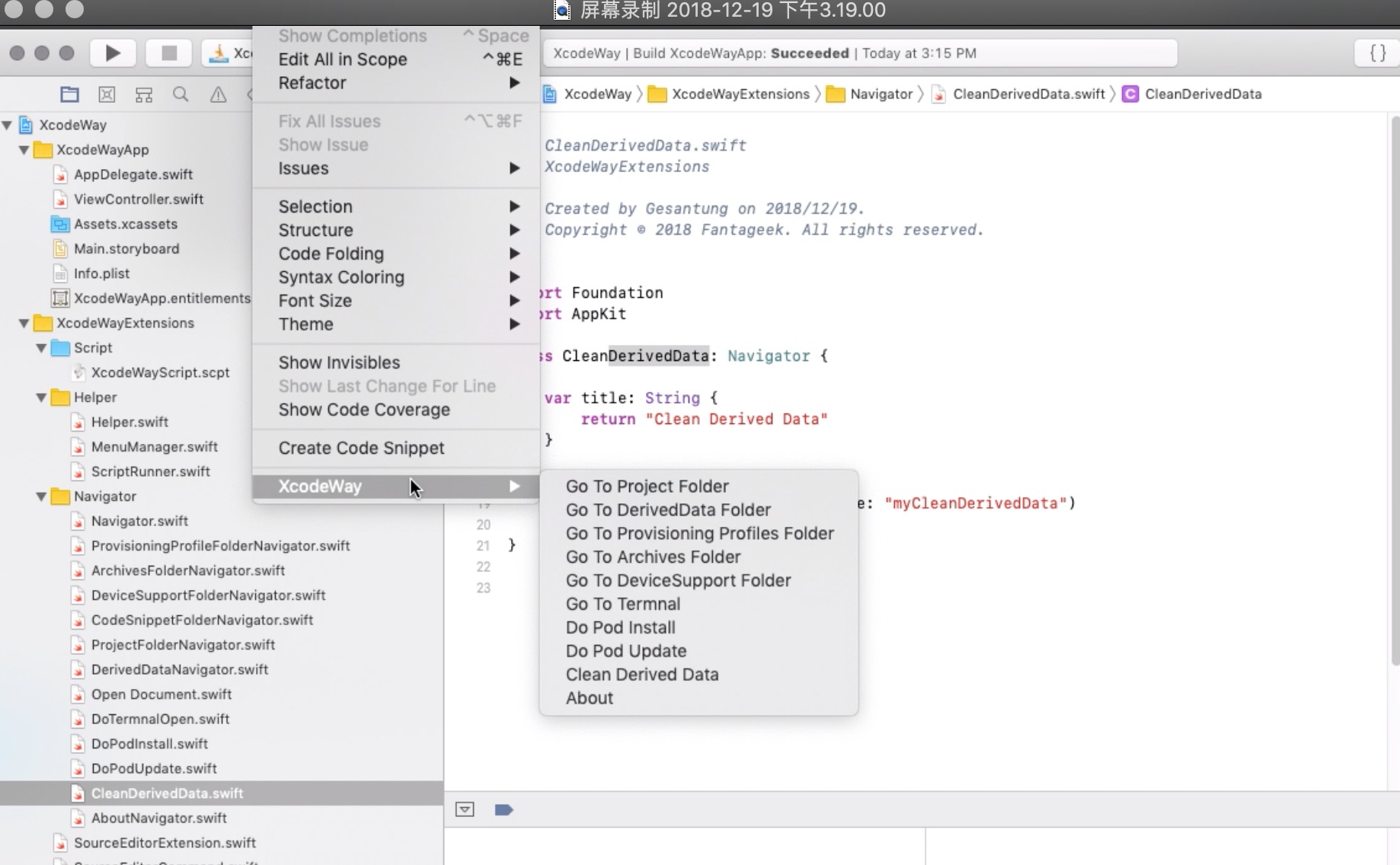Click the CleanDerivedData class breadcrumb
This screenshot has height=865, width=1400.
[x=1192, y=94]
